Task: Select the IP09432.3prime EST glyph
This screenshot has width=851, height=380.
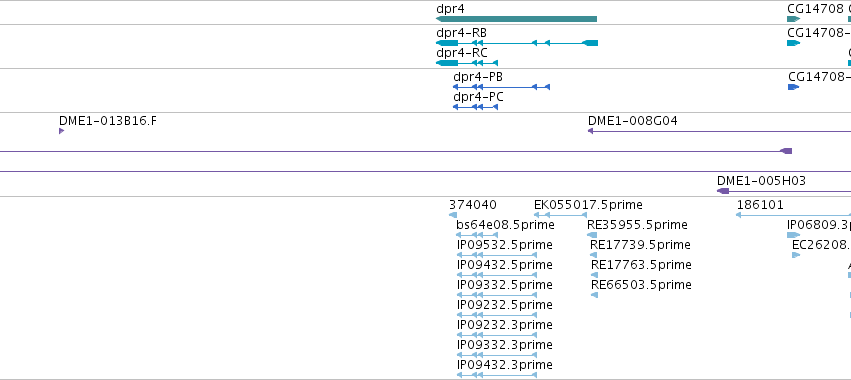Action: (x=497, y=376)
